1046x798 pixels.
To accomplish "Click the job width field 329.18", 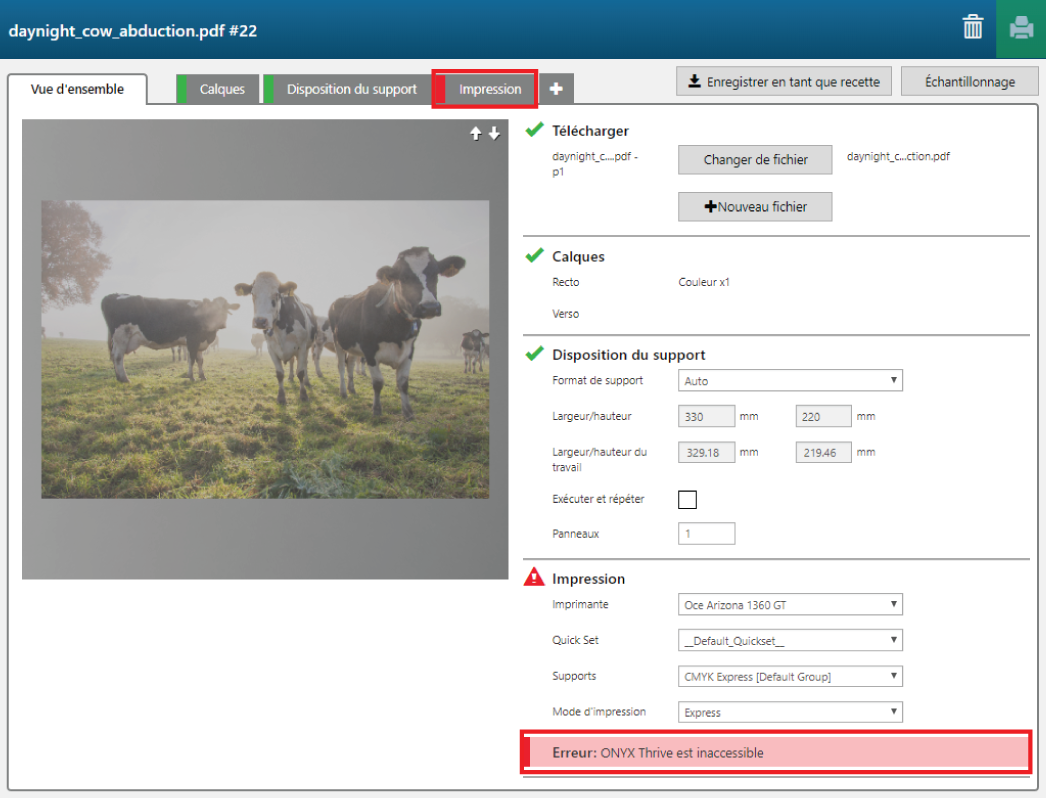I will 706,452.
